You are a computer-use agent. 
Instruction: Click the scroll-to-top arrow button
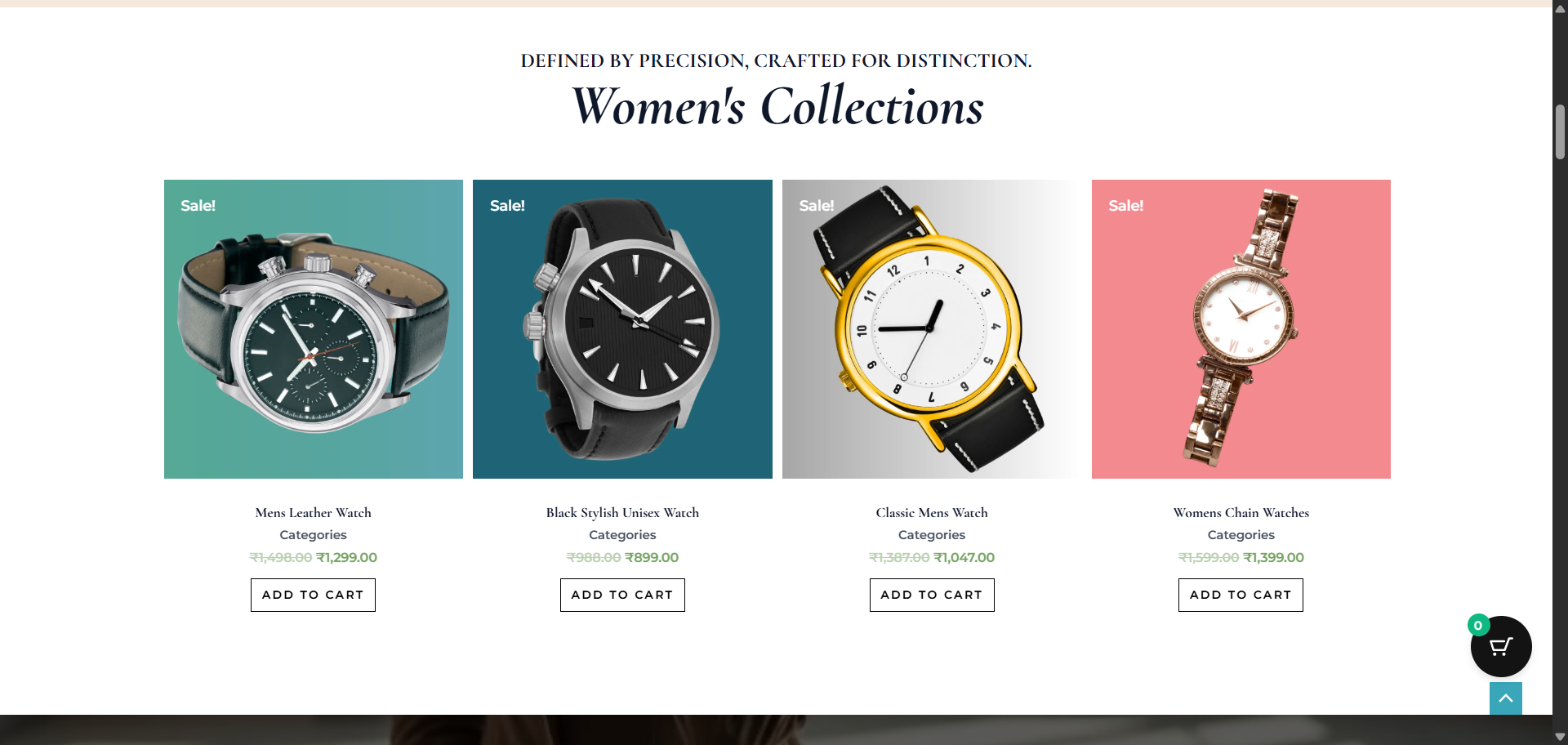1505,698
